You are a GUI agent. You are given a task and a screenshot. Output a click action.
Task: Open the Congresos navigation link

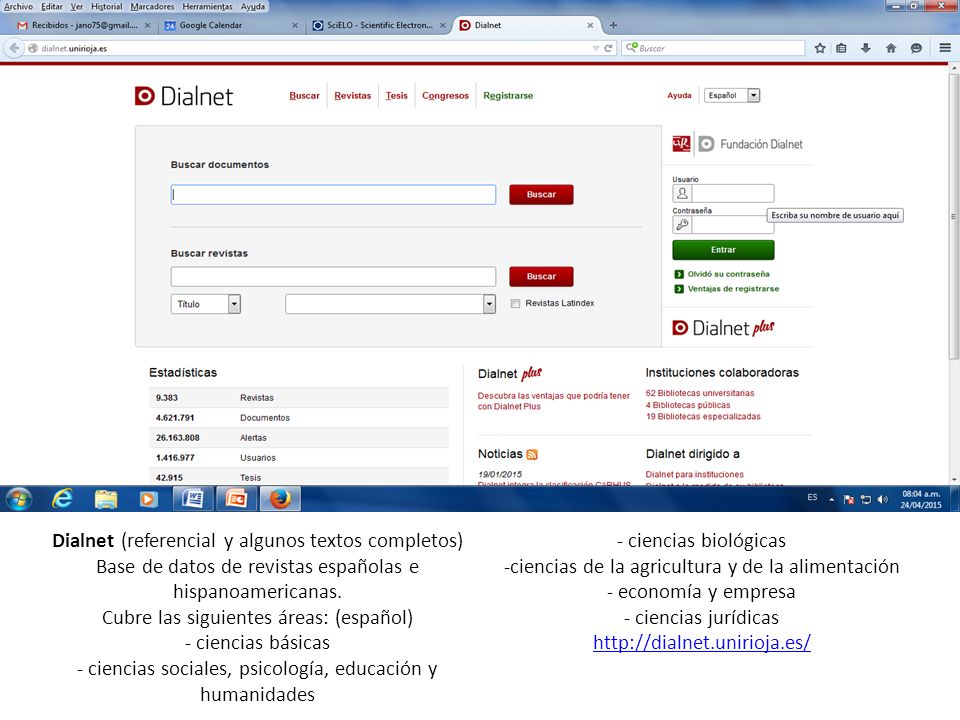point(445,96)
